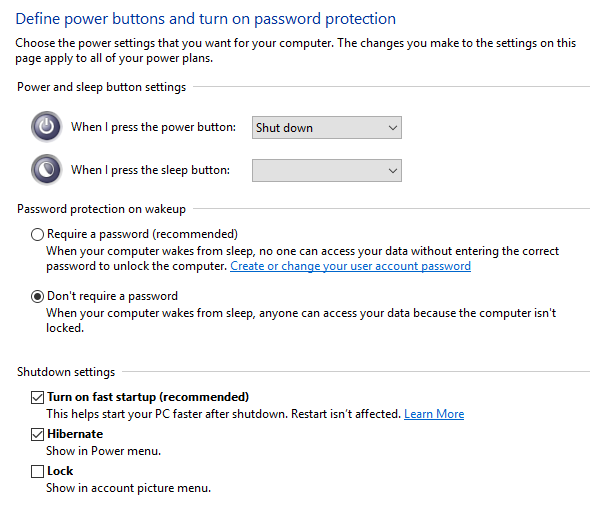
Task: Click the "This helps start your PC faster" text
Action: point(223,414)
